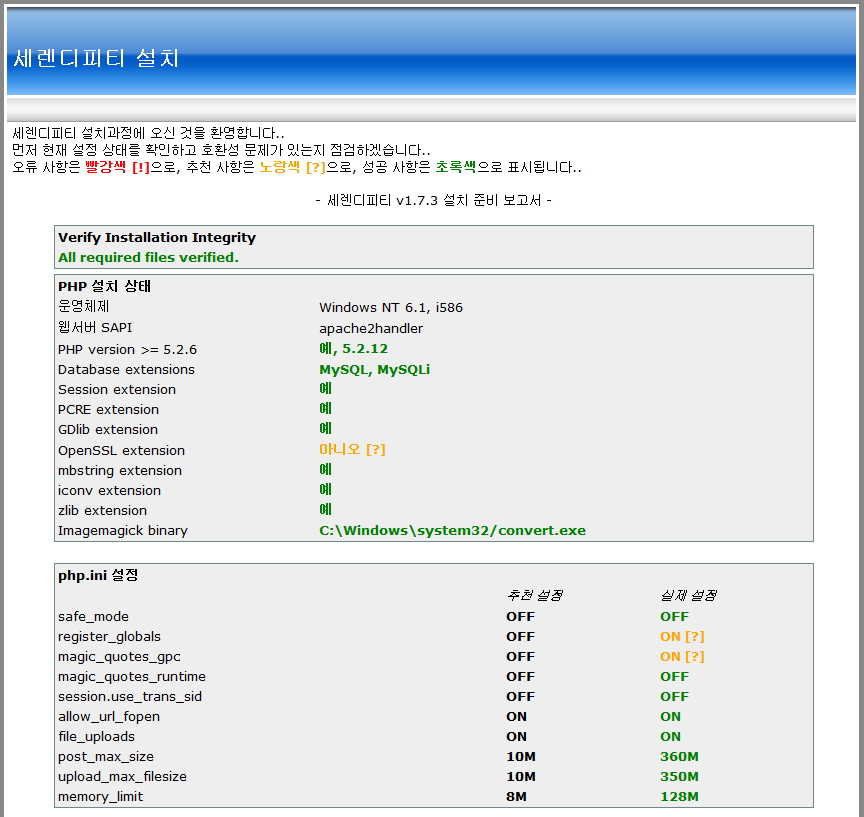Image resolution: width=864 pixels, height=817 pixels.
Task: Click the 'magic_quotes_gpc' setting name
Action: (119, 657)
